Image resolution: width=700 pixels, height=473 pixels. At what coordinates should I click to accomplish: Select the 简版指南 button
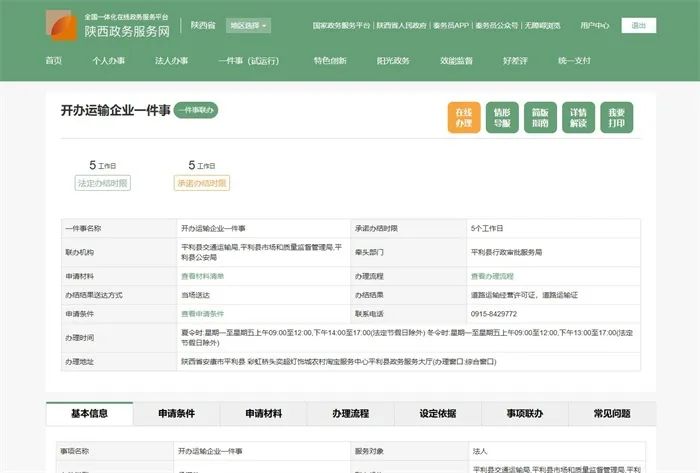click(540, 118)
